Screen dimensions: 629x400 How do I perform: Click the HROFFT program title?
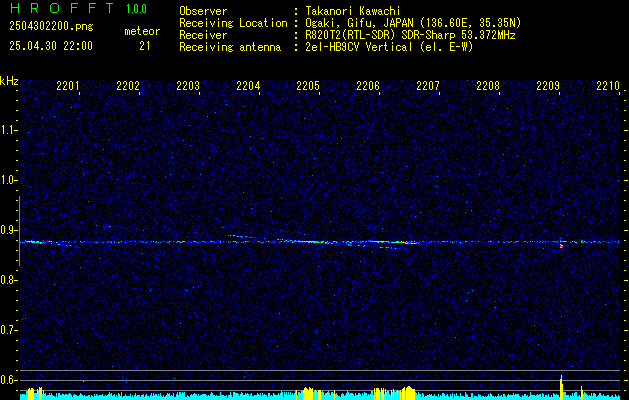(x=62, y=8)
